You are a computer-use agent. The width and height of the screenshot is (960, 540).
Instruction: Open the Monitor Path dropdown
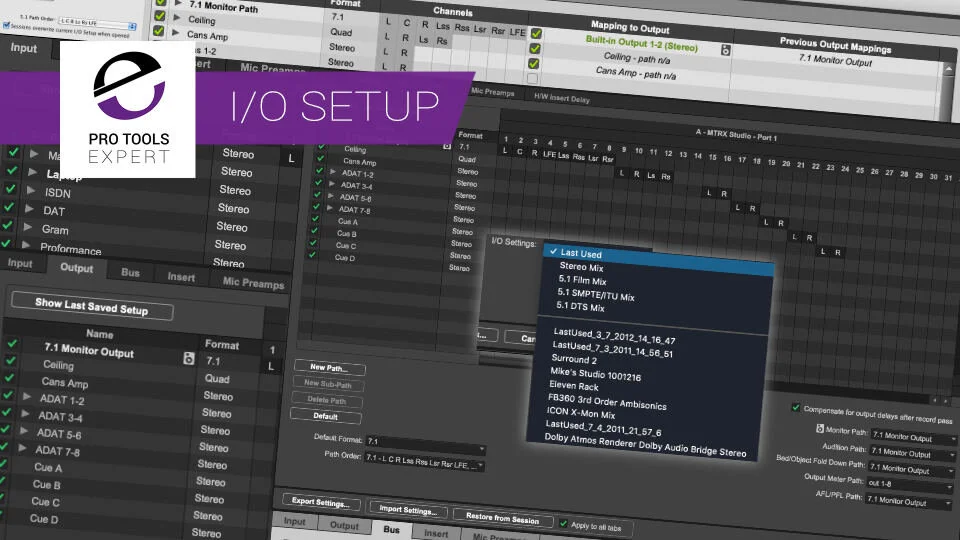(x=914, y=437)
